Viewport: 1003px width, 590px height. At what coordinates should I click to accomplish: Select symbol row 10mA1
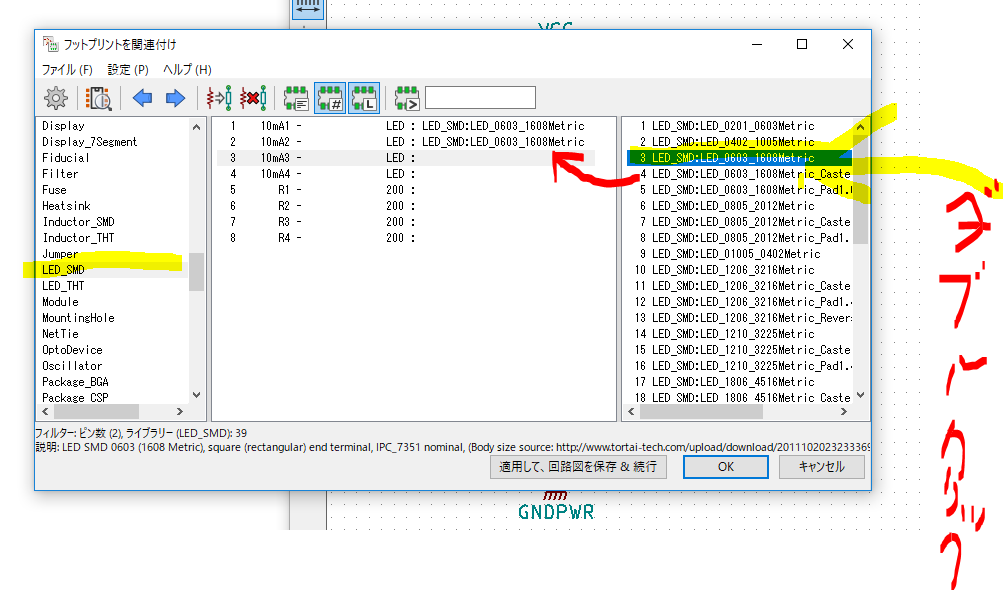click(x=406, y=125)
